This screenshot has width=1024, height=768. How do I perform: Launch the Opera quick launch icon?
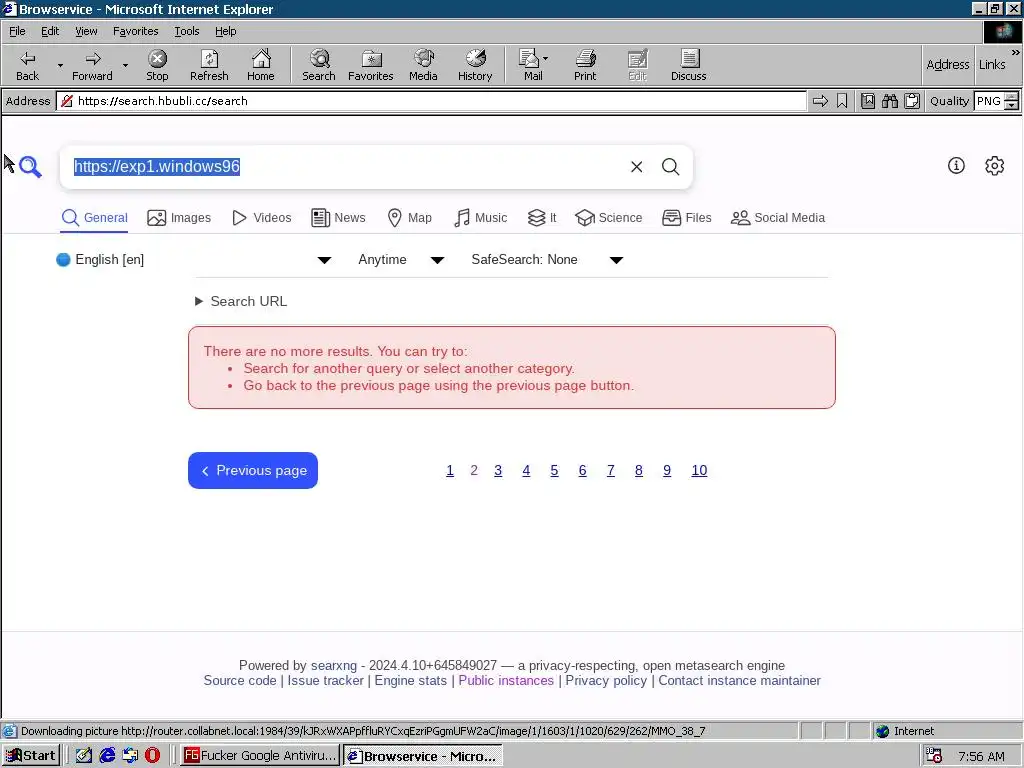[152, 756]
